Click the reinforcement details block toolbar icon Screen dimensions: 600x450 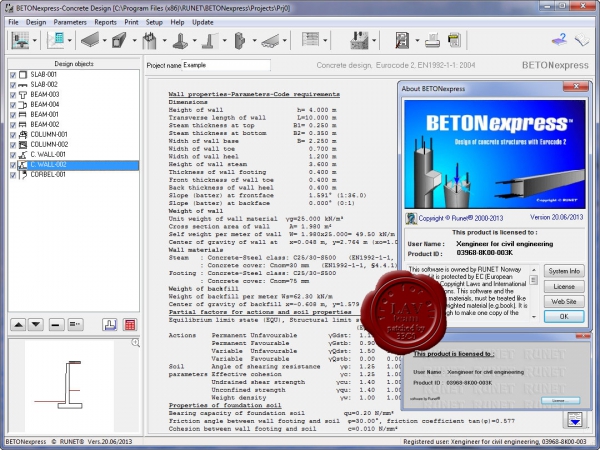point(359,40)
